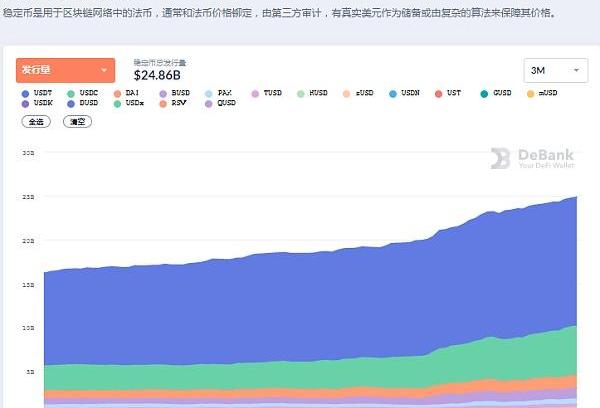Screen dimensions: 600x408
Task: Click the 清空 clear-all button
Action: coord(77,122)
